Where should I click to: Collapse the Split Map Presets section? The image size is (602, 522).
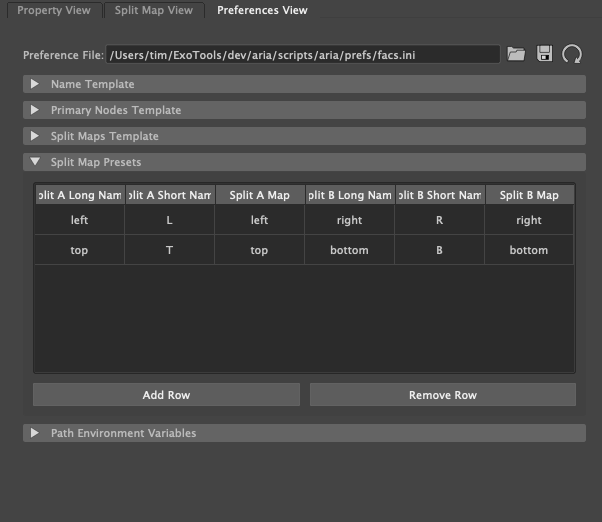click(x=304, y=162)
